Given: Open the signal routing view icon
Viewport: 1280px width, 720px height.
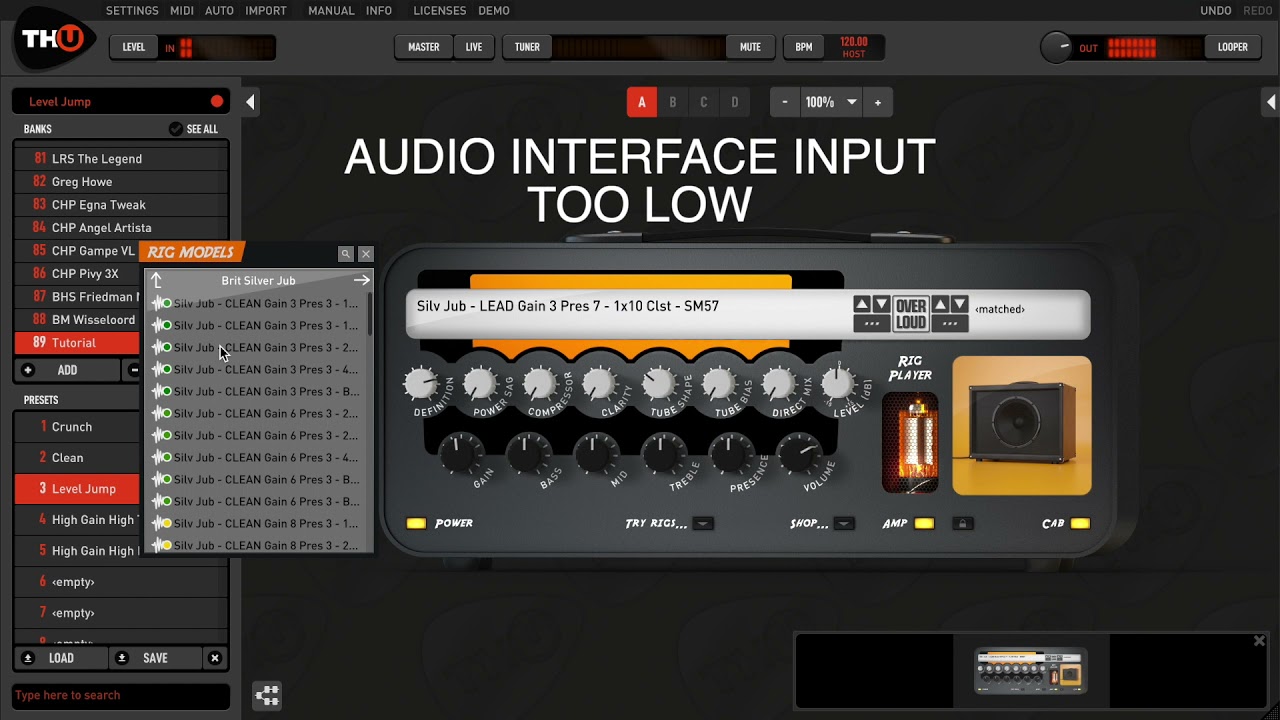Looking at the screenshot, I should tap(267, 696).
